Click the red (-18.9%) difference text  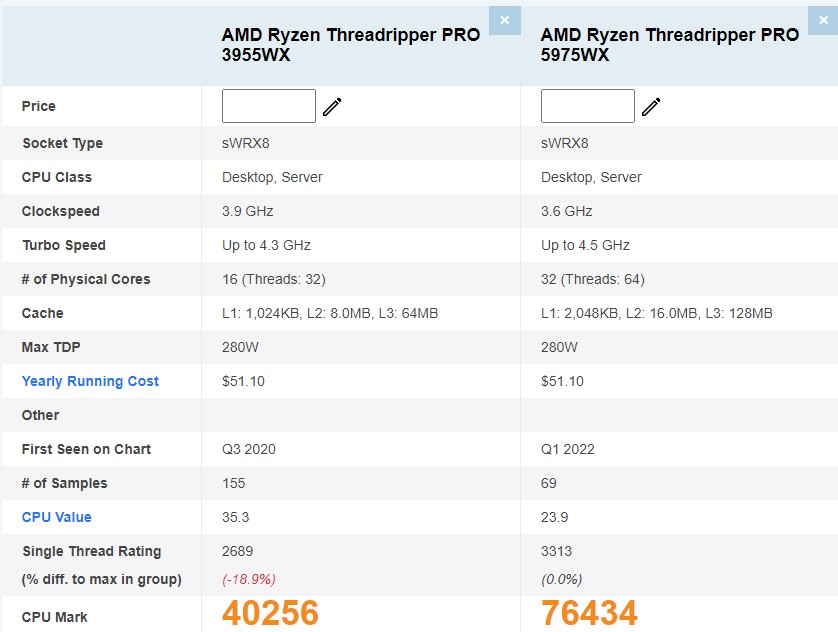[248, 579]
